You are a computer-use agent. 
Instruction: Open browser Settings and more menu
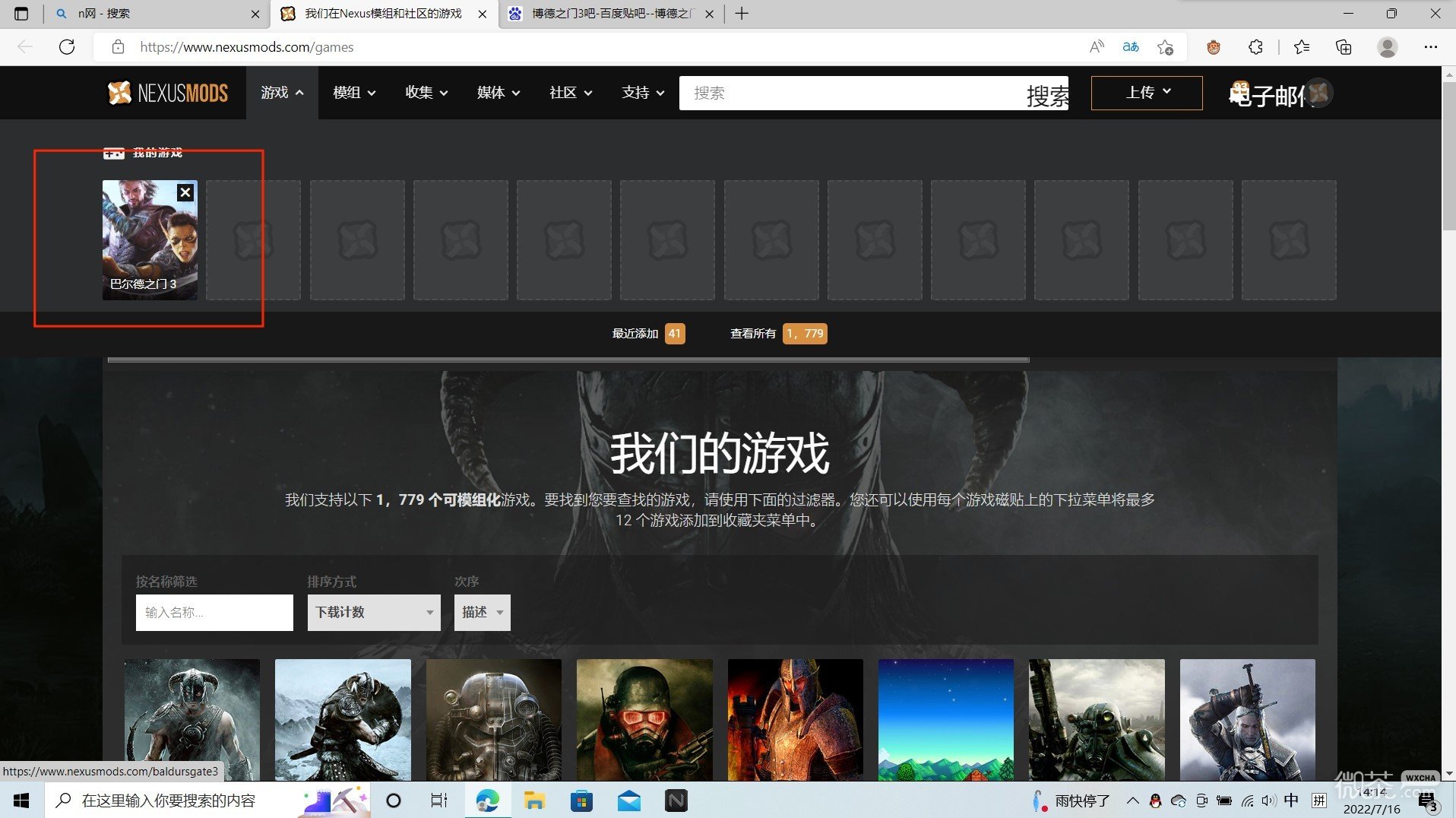click(1431, 47)
